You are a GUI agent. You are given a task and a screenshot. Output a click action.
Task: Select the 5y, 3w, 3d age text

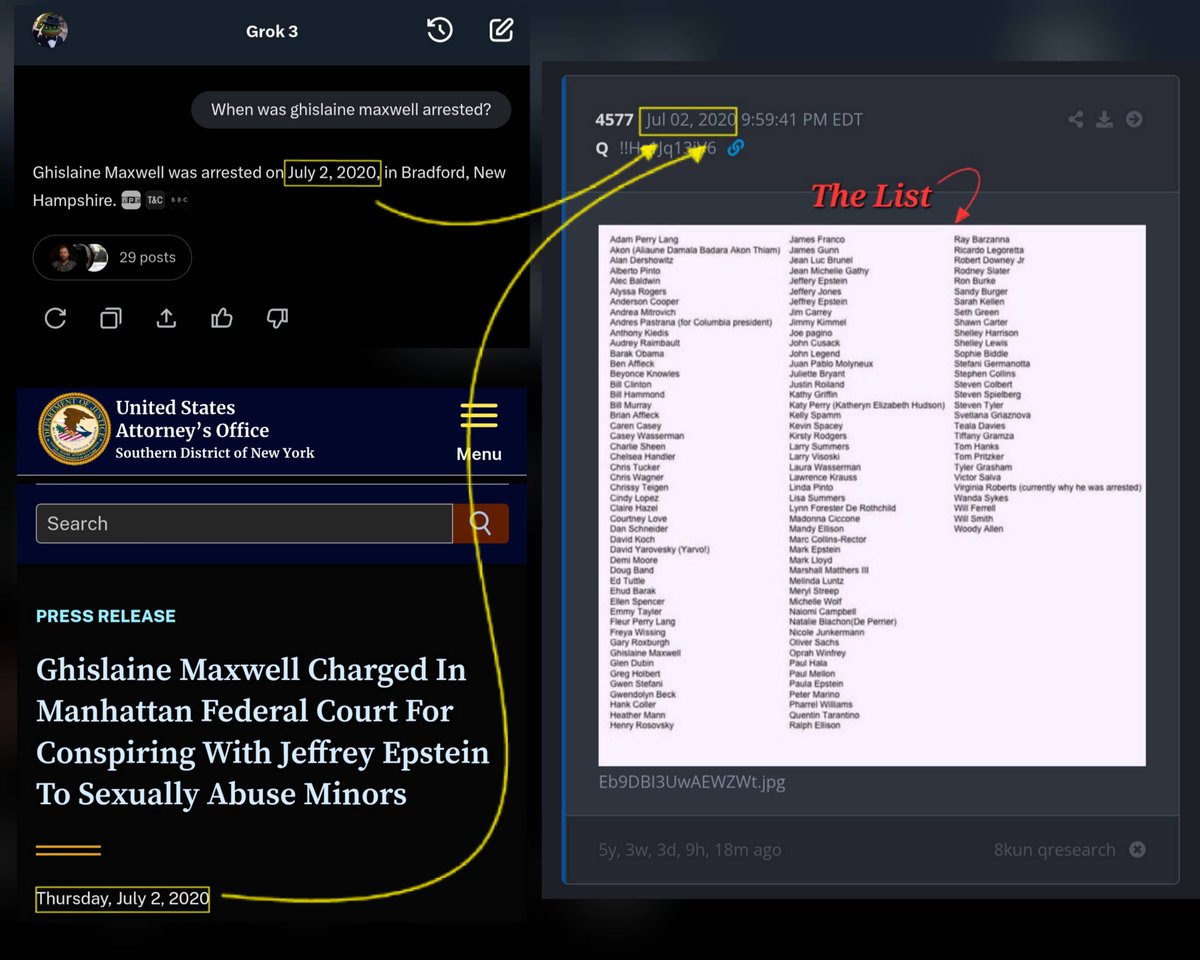tap(690, 849)
